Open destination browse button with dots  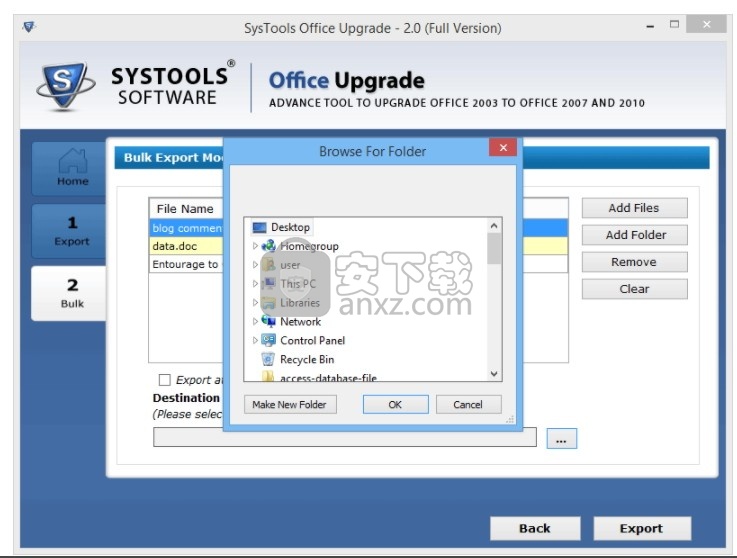pos(561,439)
